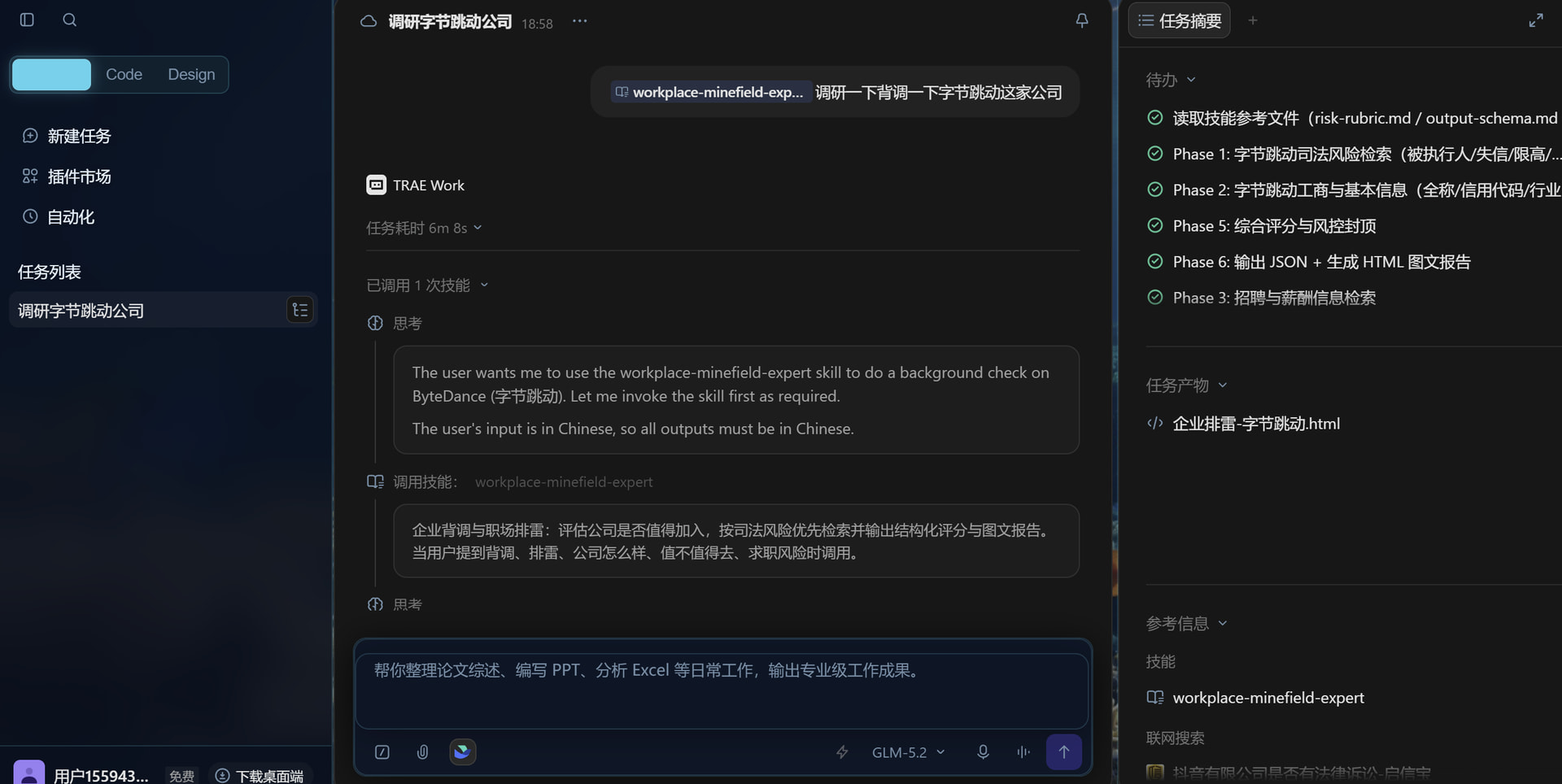Open workplace-minefield-expert under 技能 in right panel
Image resolution: width=1562 pixels, height=784 pixels.
coord(1268,697)
